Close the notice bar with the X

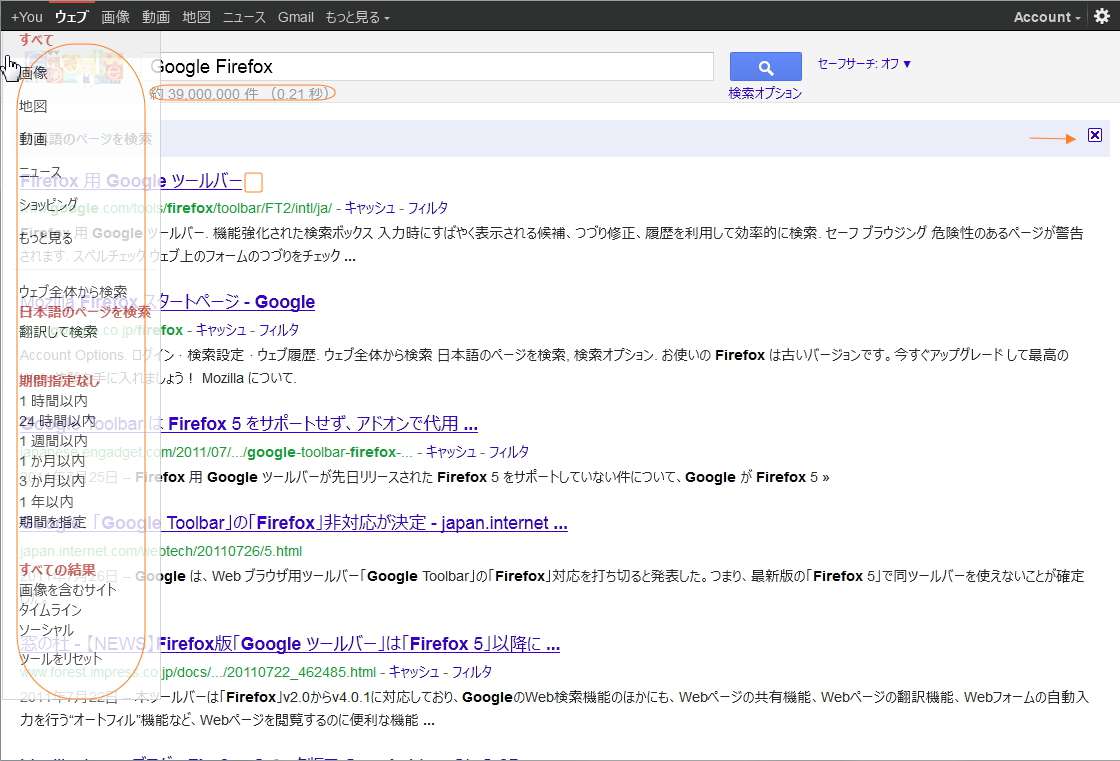pyautogui.click(x=1094, y=135)
